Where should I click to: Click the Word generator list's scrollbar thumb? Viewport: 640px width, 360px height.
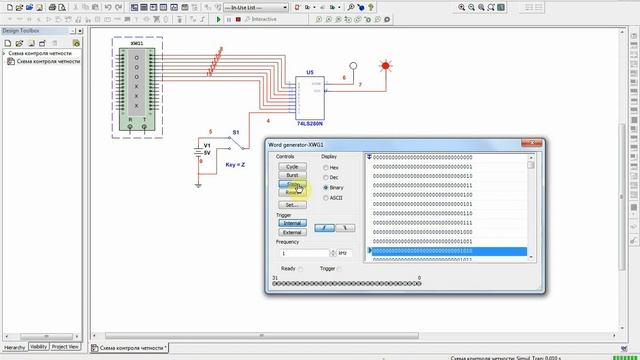531,165
